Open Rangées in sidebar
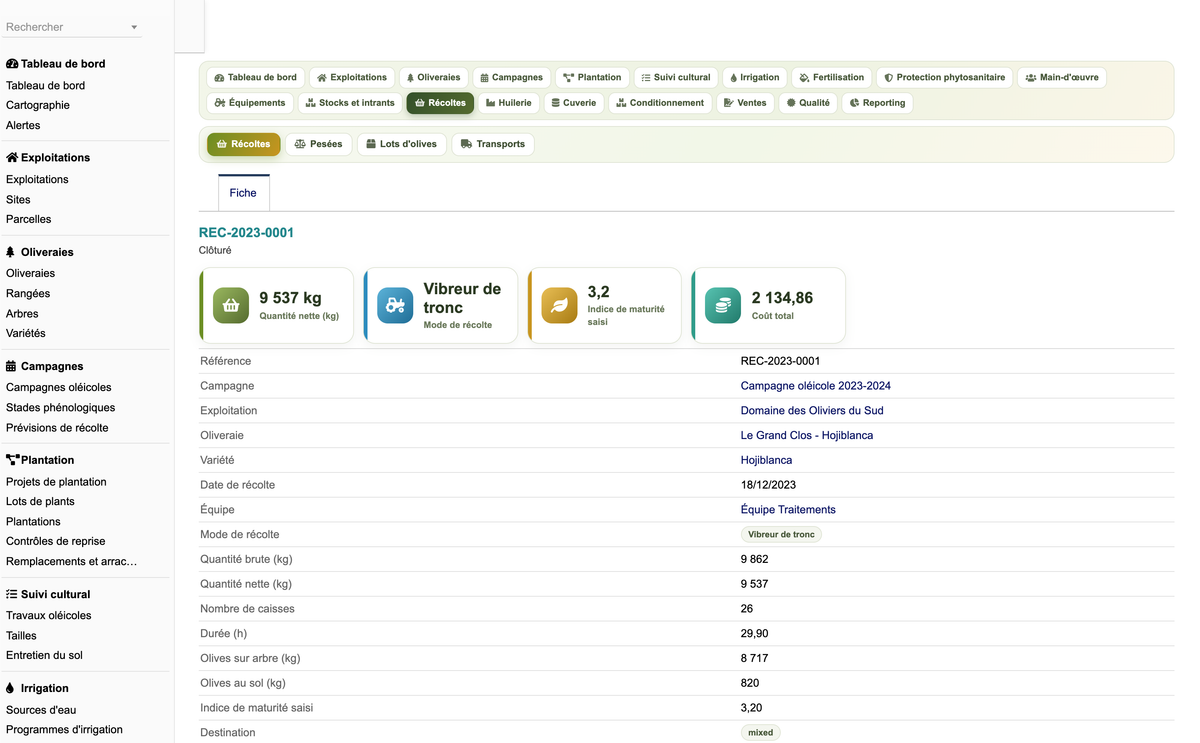Screen dimensions: 1200x743 coord(28,293)
